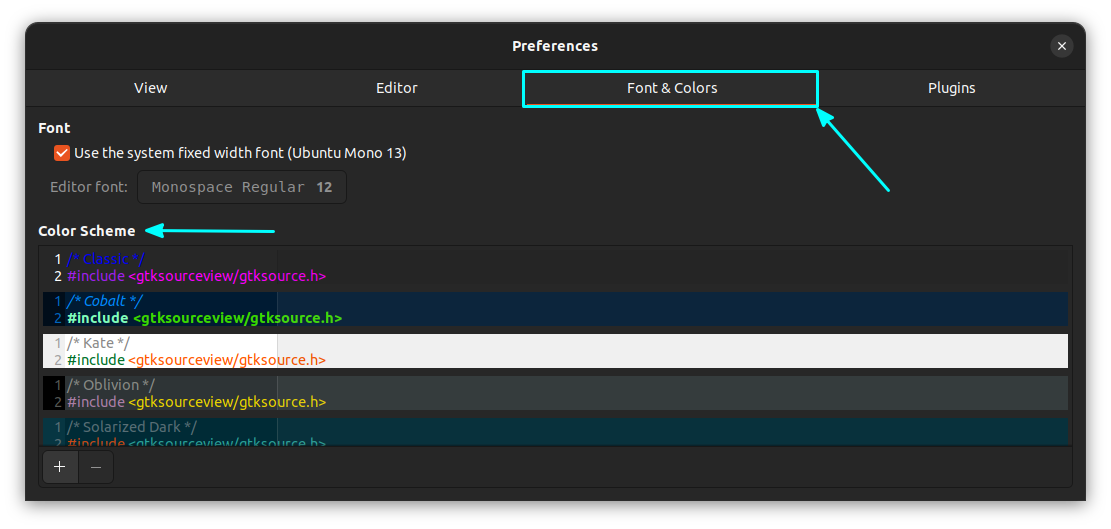Open the Editor tab
This screenshot has height=529, width=1111.
(x=396, y=88)
